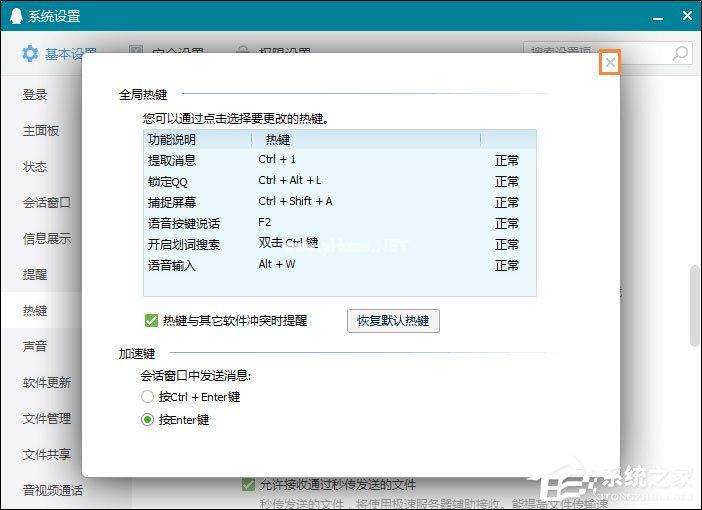Screen dimensions: 702x510
Task: Click the gear icon beside 基本设置
Action: (30, 53)
